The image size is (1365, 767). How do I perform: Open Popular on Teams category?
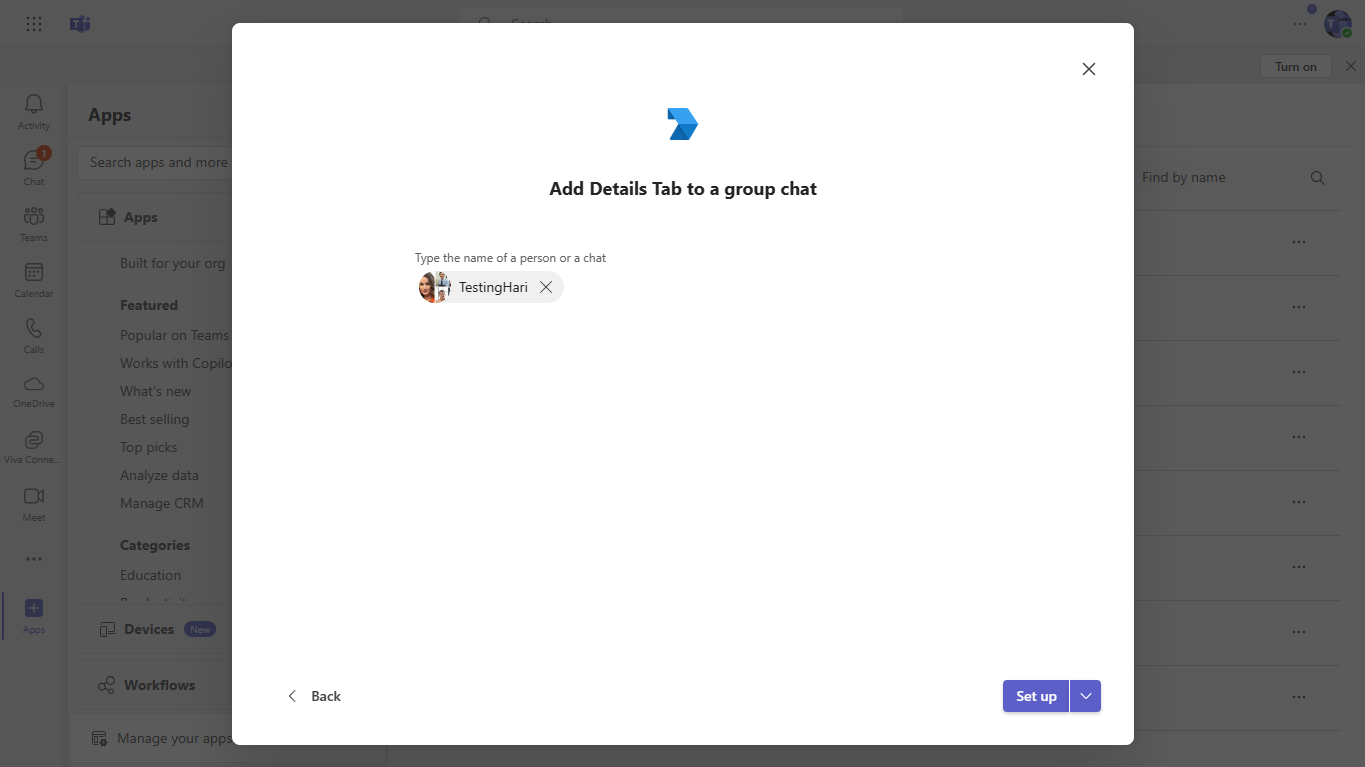[x=174, y=335]
